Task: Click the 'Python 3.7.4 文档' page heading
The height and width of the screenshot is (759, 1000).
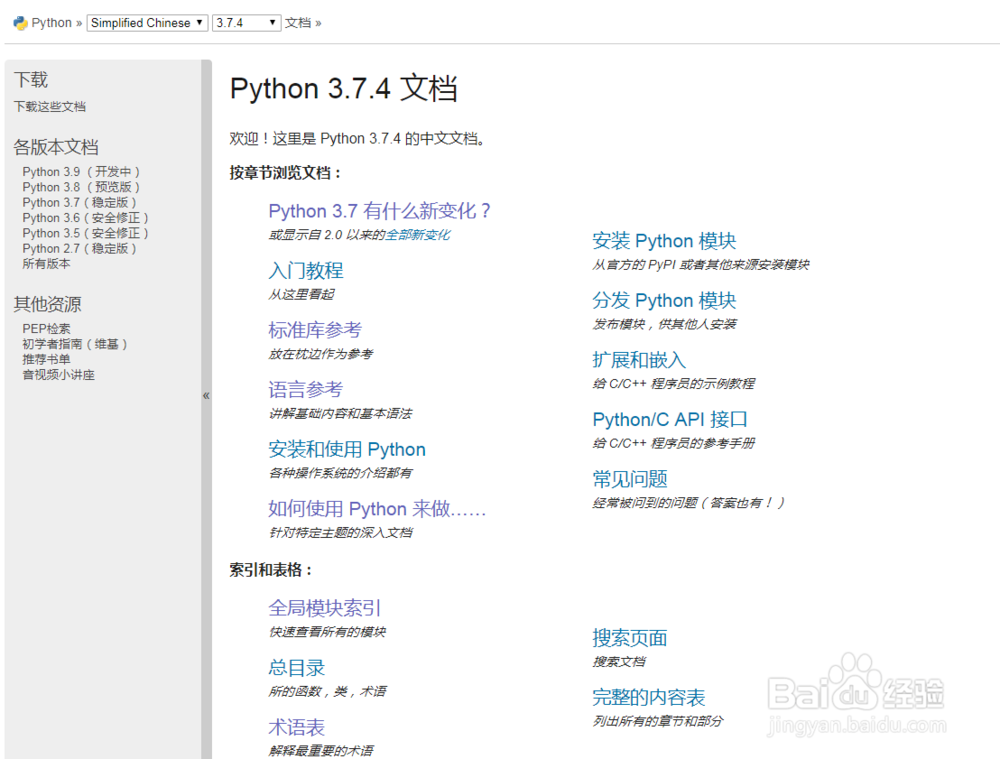Action: (344, 88)
